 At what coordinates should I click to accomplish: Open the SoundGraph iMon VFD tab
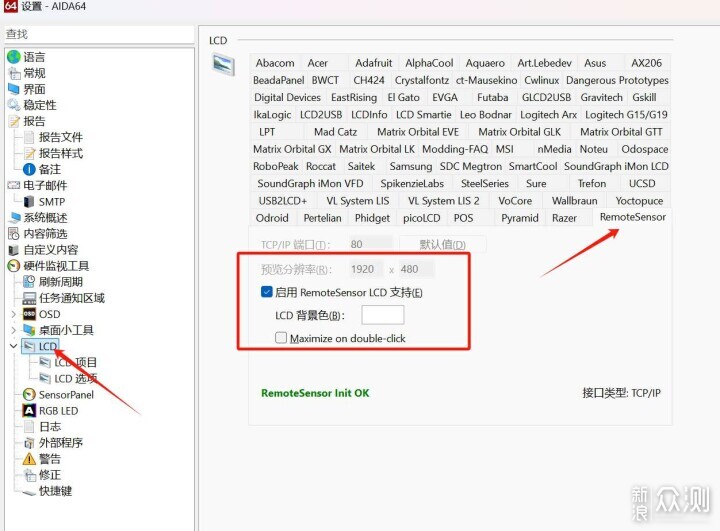click(x=310, y=183)
